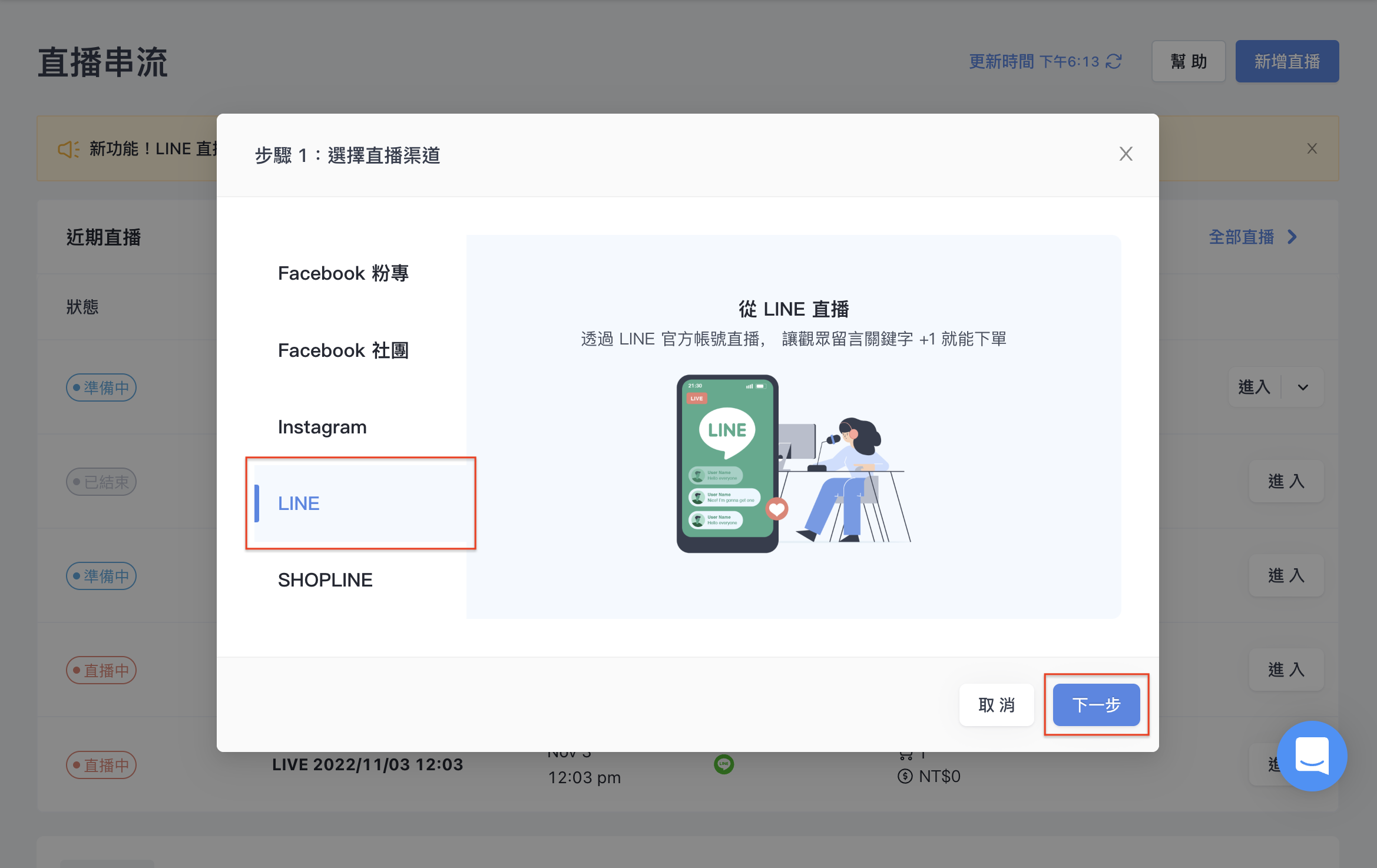Viewport: 1377px width, 868px height.
Task: Open the 幫助 help button
Action: [1189, 61]
